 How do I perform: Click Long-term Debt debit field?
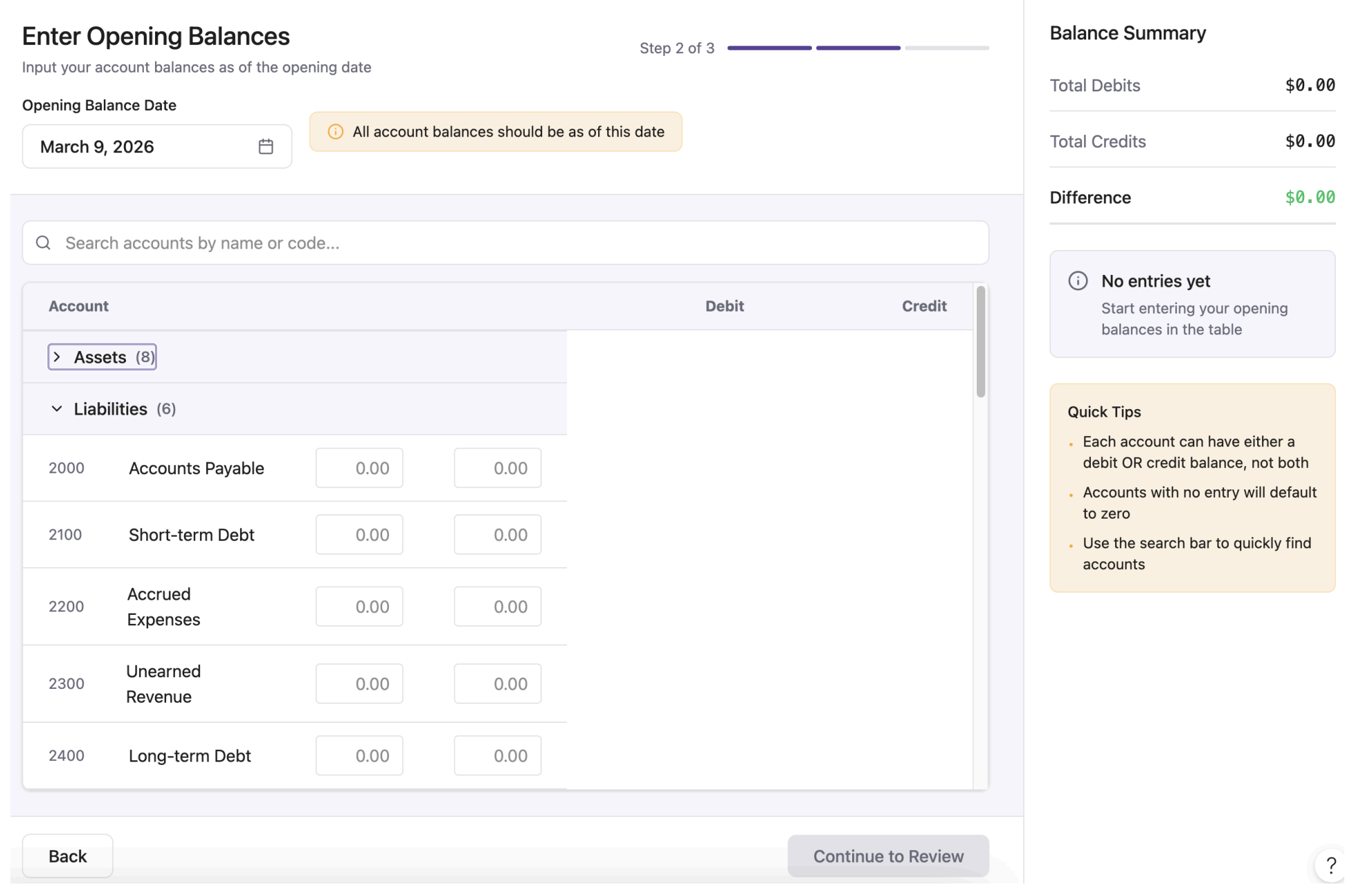click(x=359, y=756)
